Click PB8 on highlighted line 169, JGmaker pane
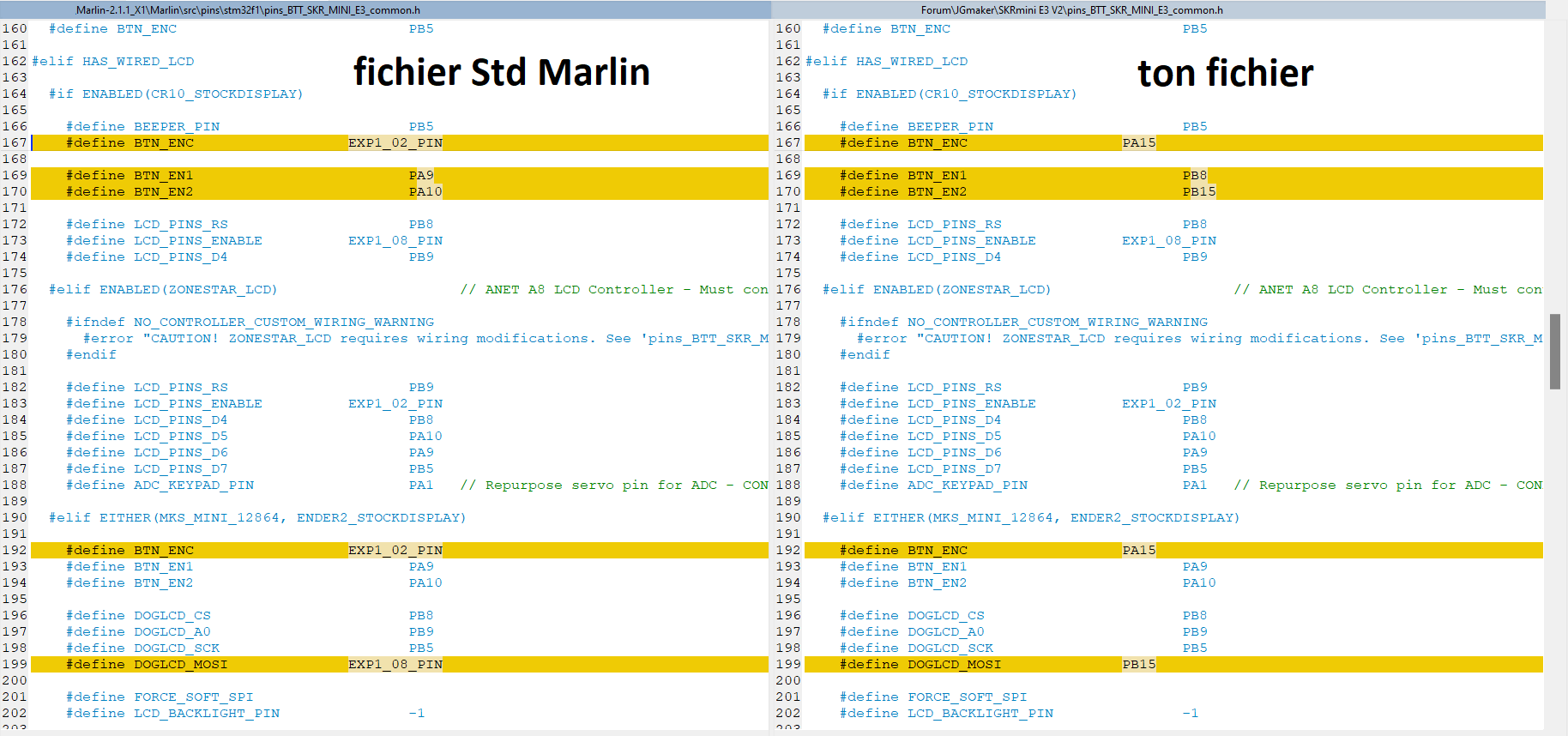 click(x=1195, y=176)
